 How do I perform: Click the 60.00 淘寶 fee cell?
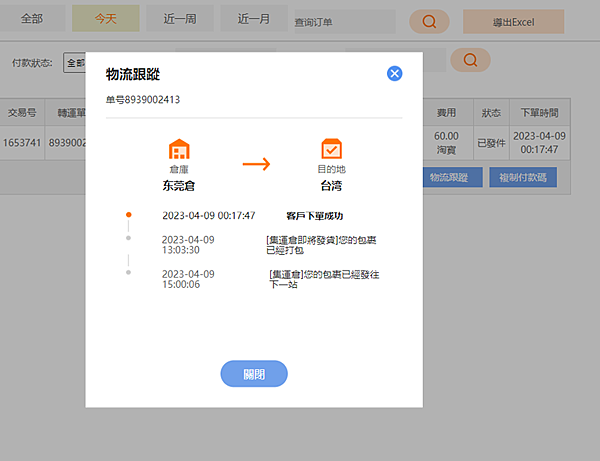tap(447, 143)
